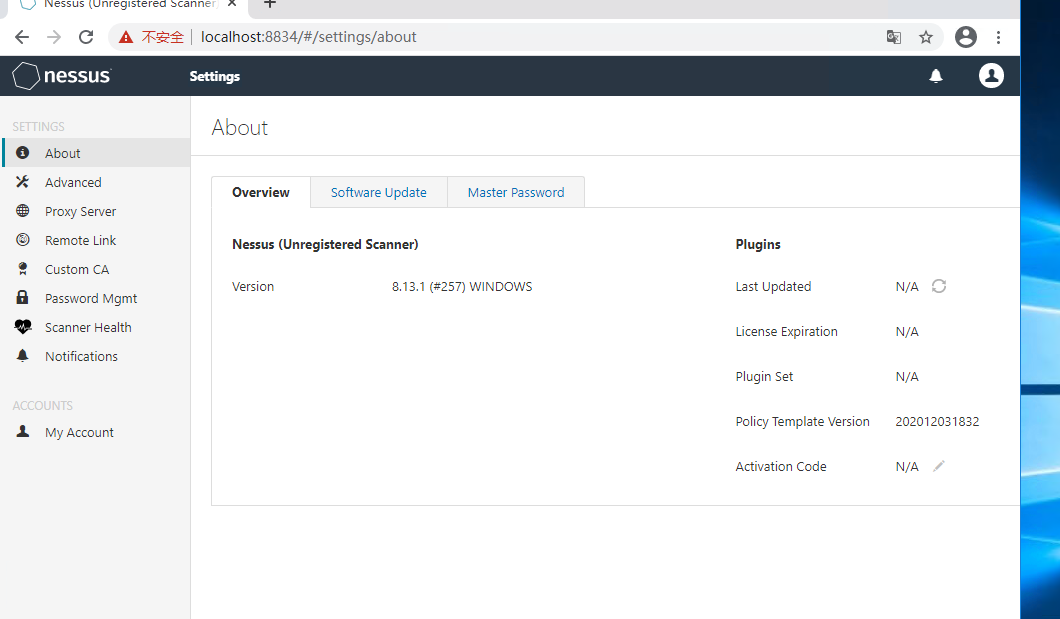Click the Activation Code label
The width and height of the screenshot is (1060, 619).
tap(781, 466)
